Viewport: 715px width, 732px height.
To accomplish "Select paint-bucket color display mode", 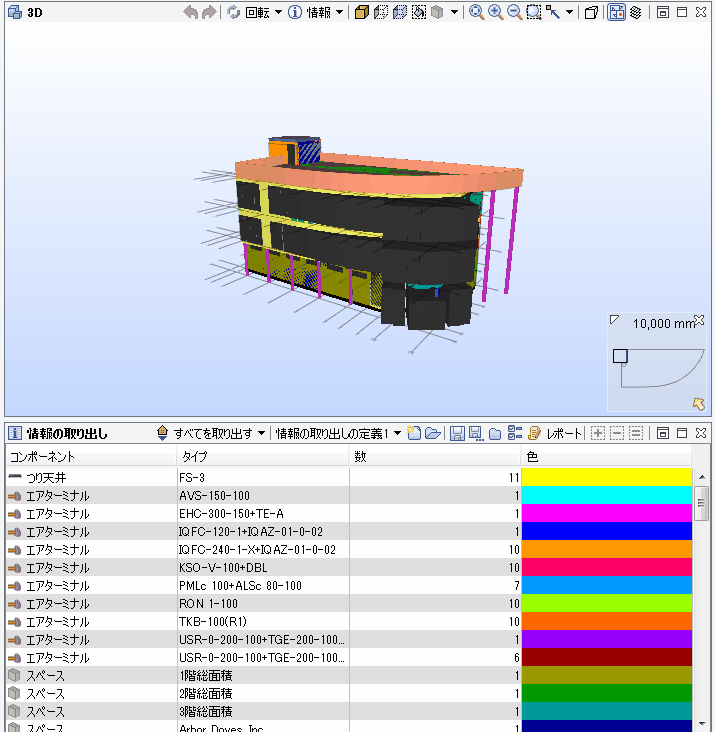I will [x=419, y=12].
